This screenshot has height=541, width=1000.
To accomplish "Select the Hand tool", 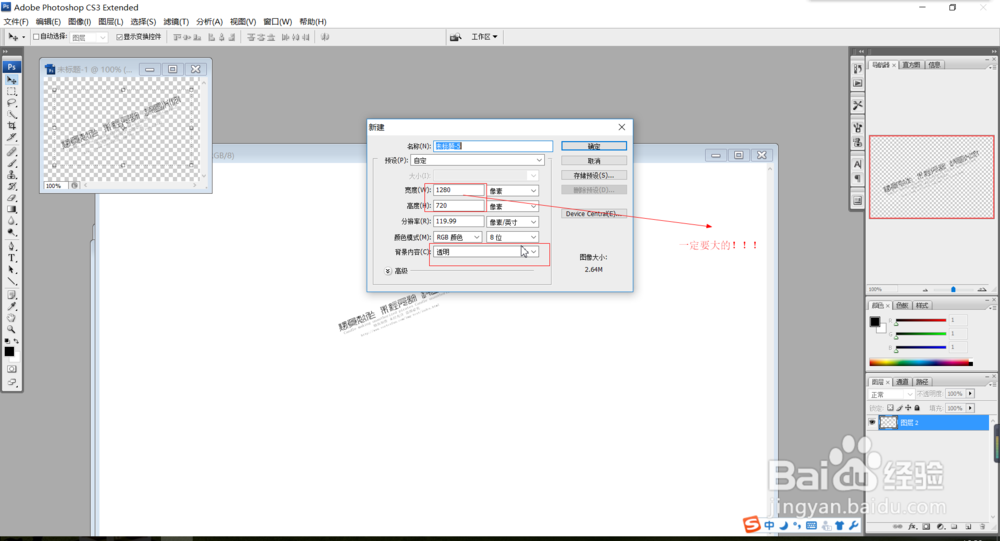I will pos(11,318).
